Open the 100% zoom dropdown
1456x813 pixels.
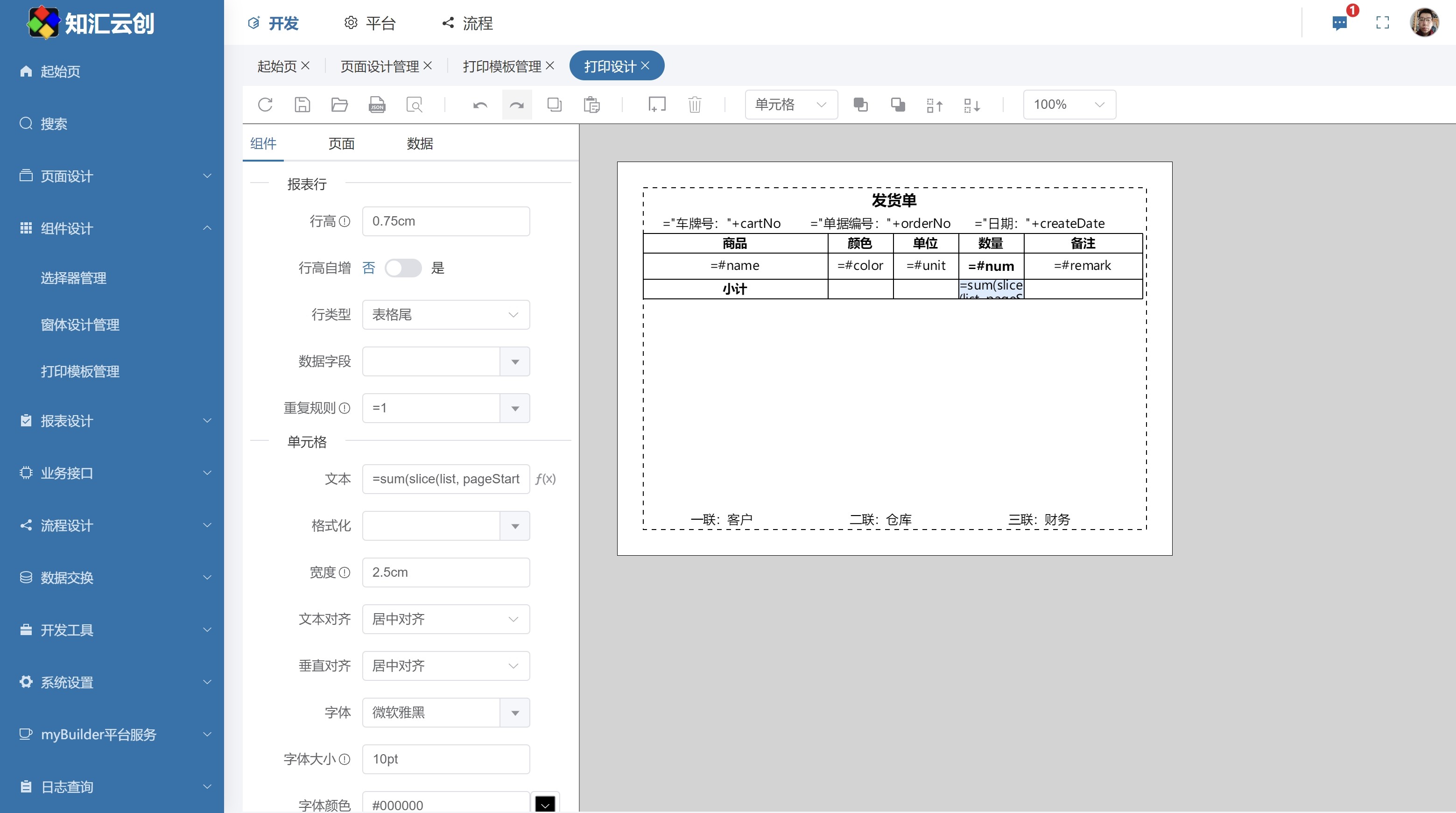[1069, 105]
